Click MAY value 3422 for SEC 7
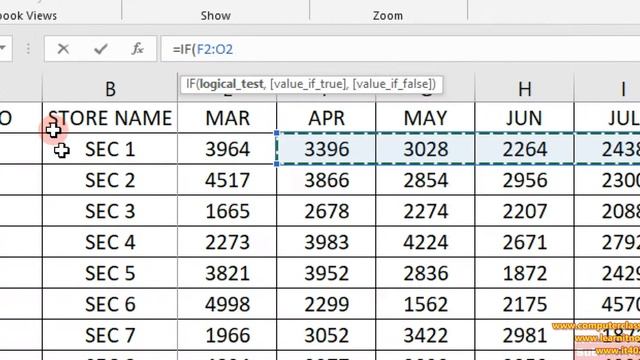Image resolution: width=640 pixels, height=360 pixels. [425, 335]
